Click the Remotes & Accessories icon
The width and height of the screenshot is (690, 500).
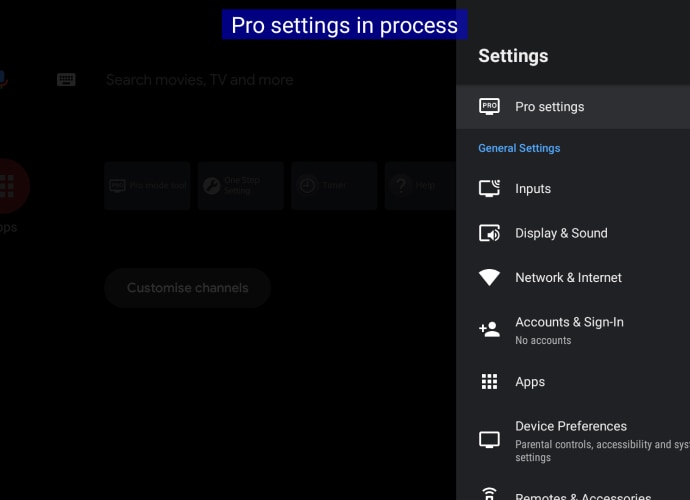click(x=489, y=494)
